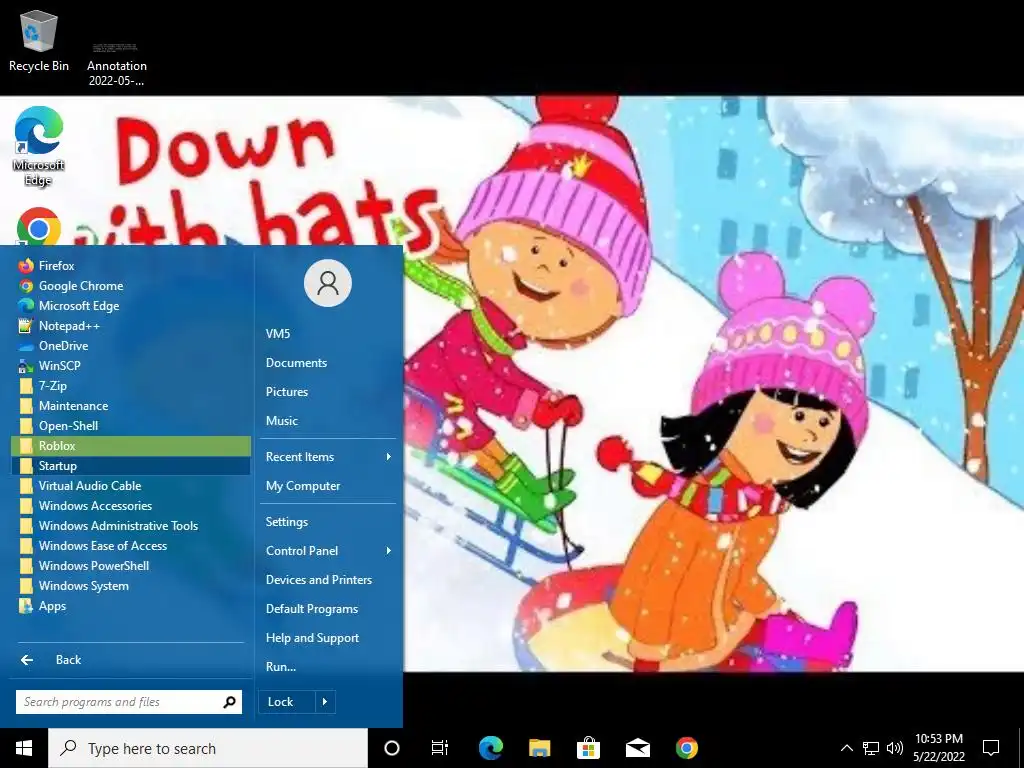Open Google Chrome from the taskbar

coord(686,748)
